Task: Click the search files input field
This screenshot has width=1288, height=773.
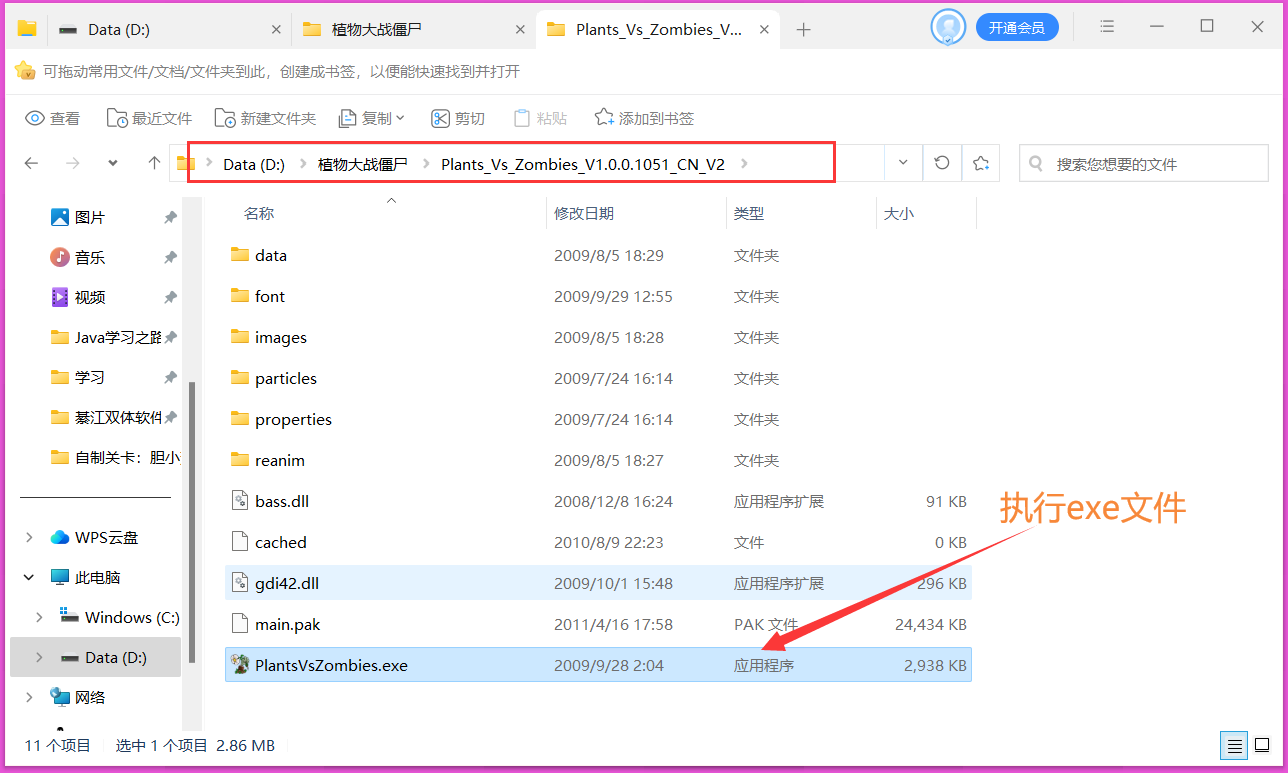Action: pyautogui.click(x=1142, y=163)
